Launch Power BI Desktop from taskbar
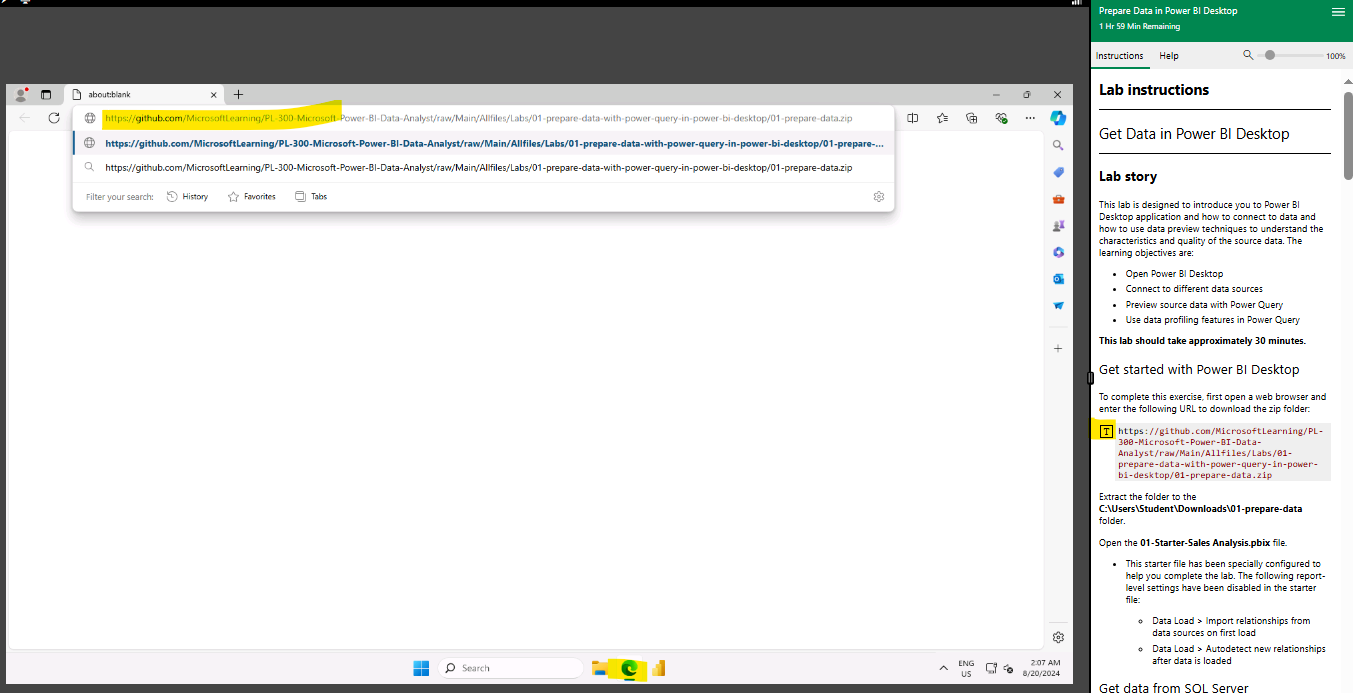 [x=659, y=668]
